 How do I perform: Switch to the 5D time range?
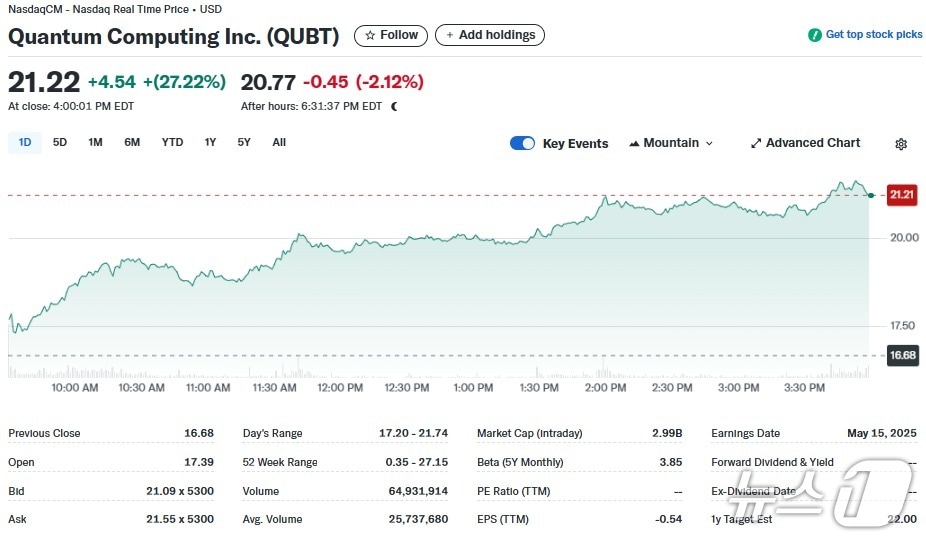click(x=60, y=142)
